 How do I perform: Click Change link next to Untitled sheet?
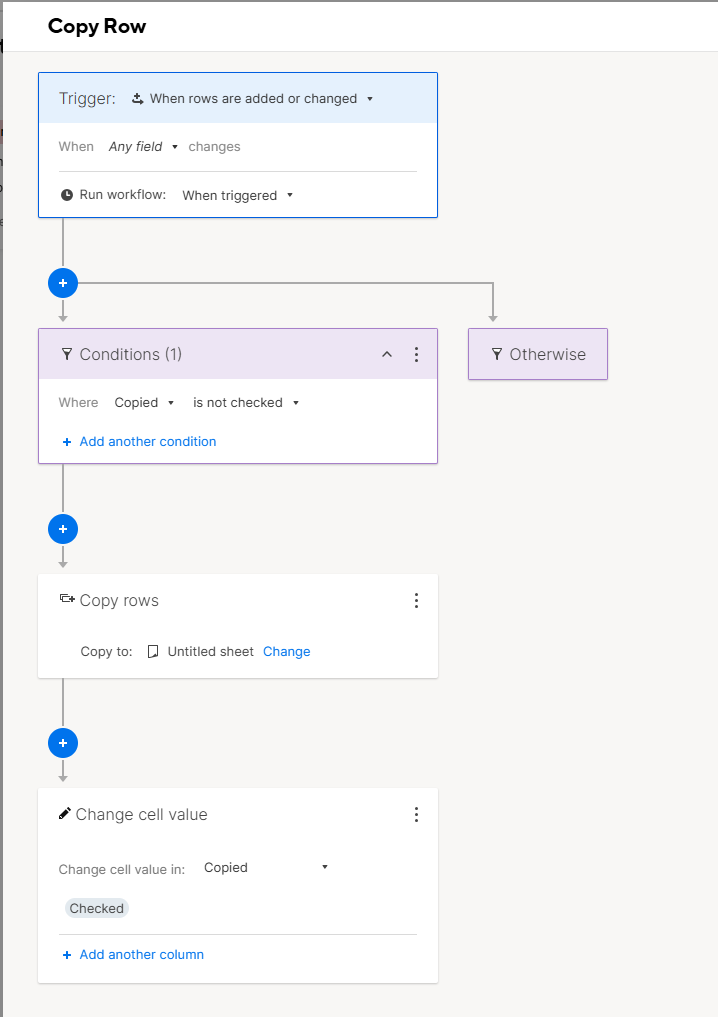287,652
